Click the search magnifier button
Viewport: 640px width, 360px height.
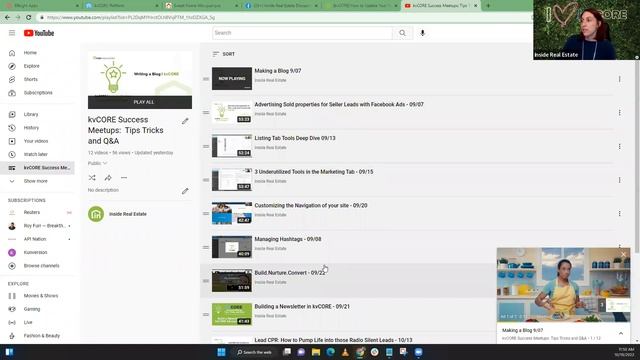click(402, 33)
